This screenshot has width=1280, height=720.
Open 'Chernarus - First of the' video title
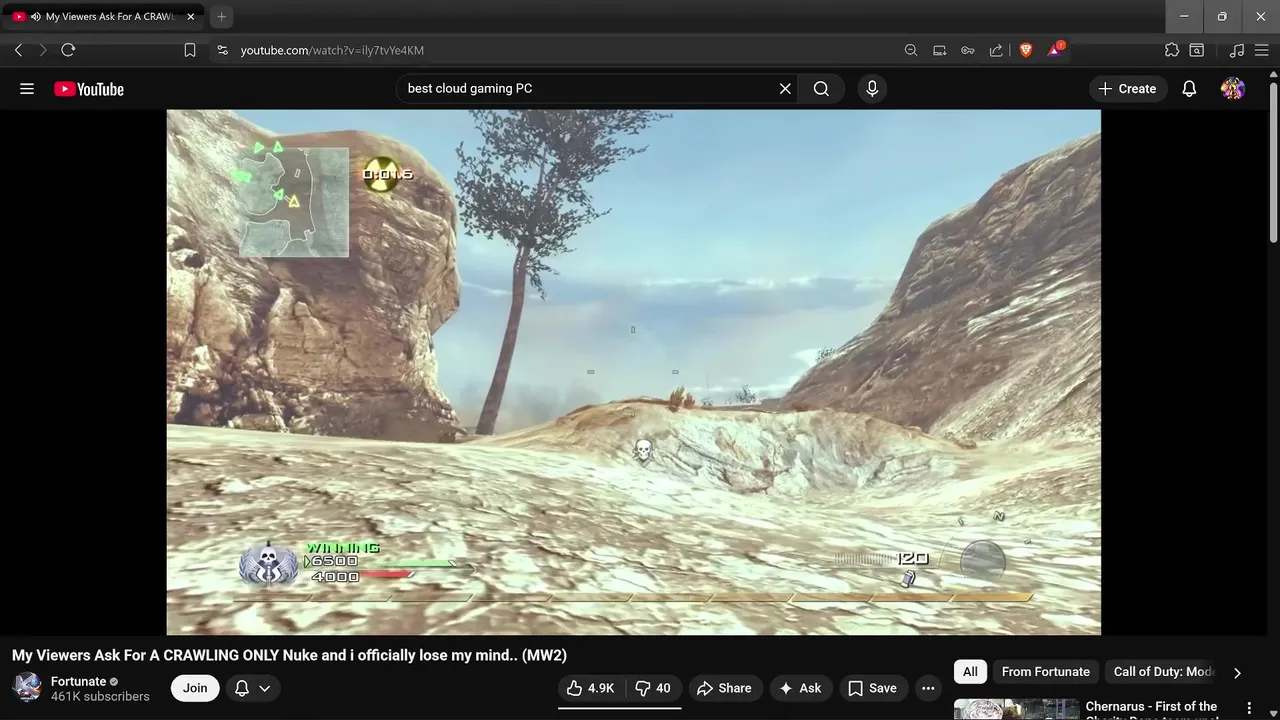(x=1152, y=707)
